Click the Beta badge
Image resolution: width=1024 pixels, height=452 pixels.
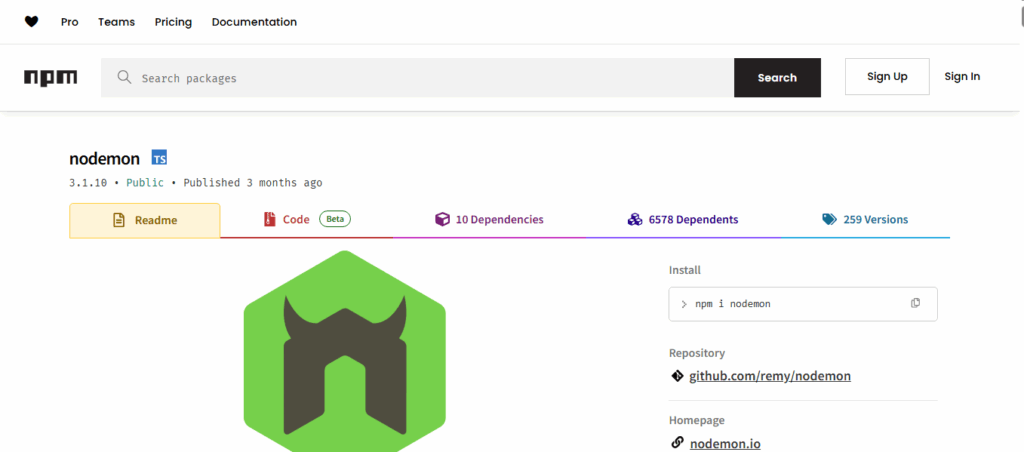click(x=335, y=219)
